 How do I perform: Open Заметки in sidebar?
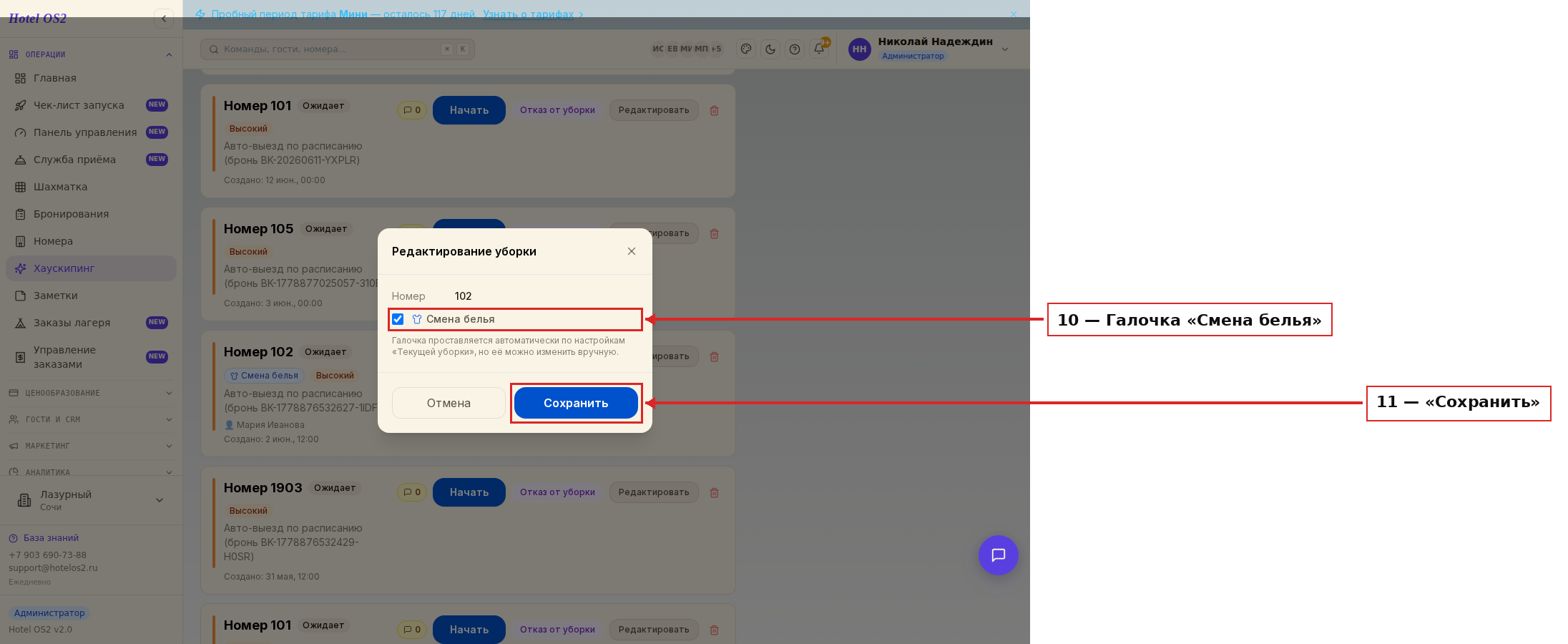click(x=91, y=296)
